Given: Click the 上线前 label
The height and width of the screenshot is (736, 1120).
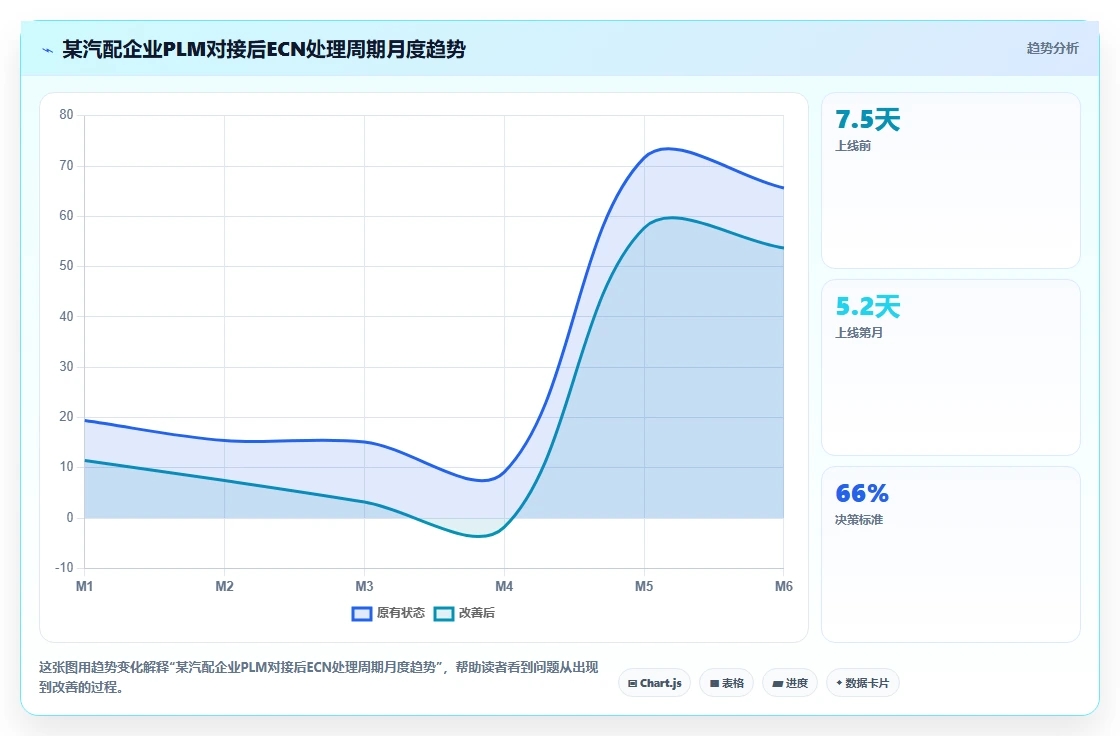Looking at the screenshot, I should coord(853,146).
